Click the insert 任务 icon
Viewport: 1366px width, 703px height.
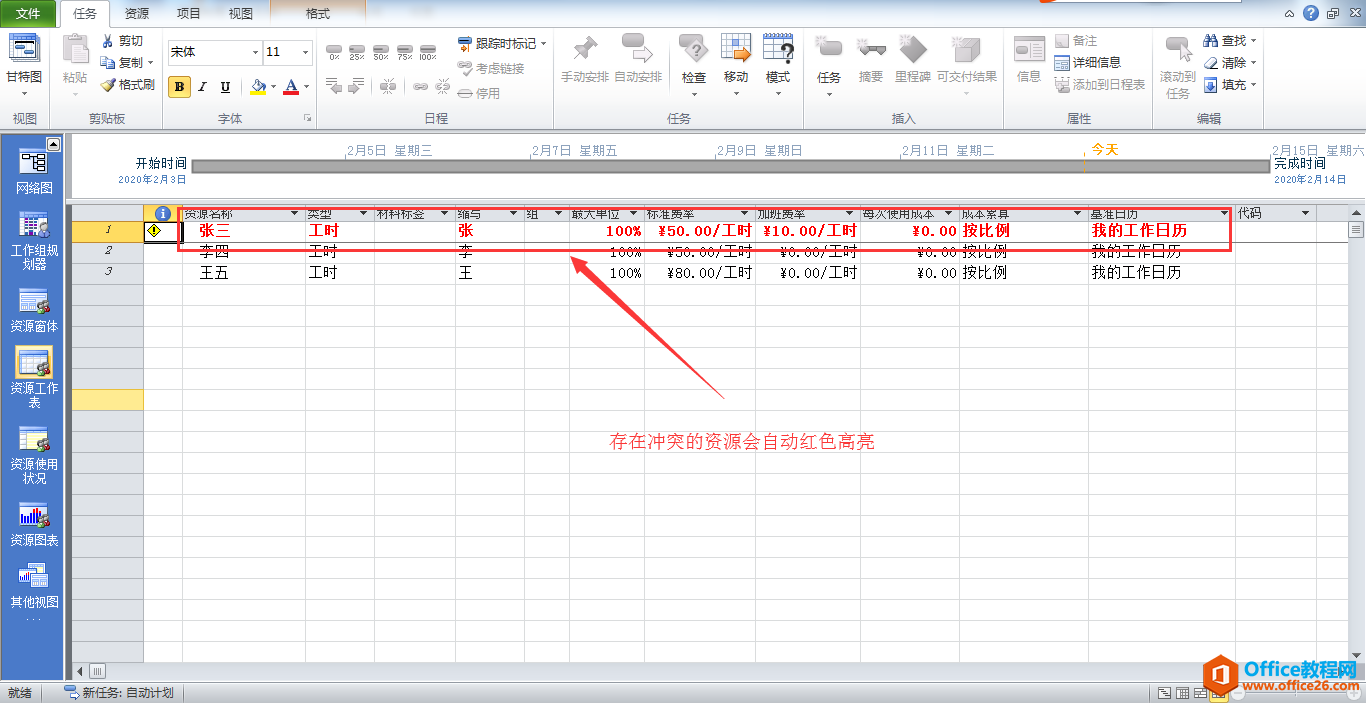coord(829,48)
